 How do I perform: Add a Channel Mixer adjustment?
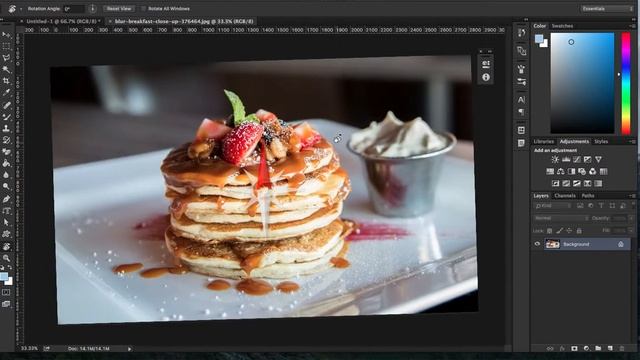tap(593, 171)
